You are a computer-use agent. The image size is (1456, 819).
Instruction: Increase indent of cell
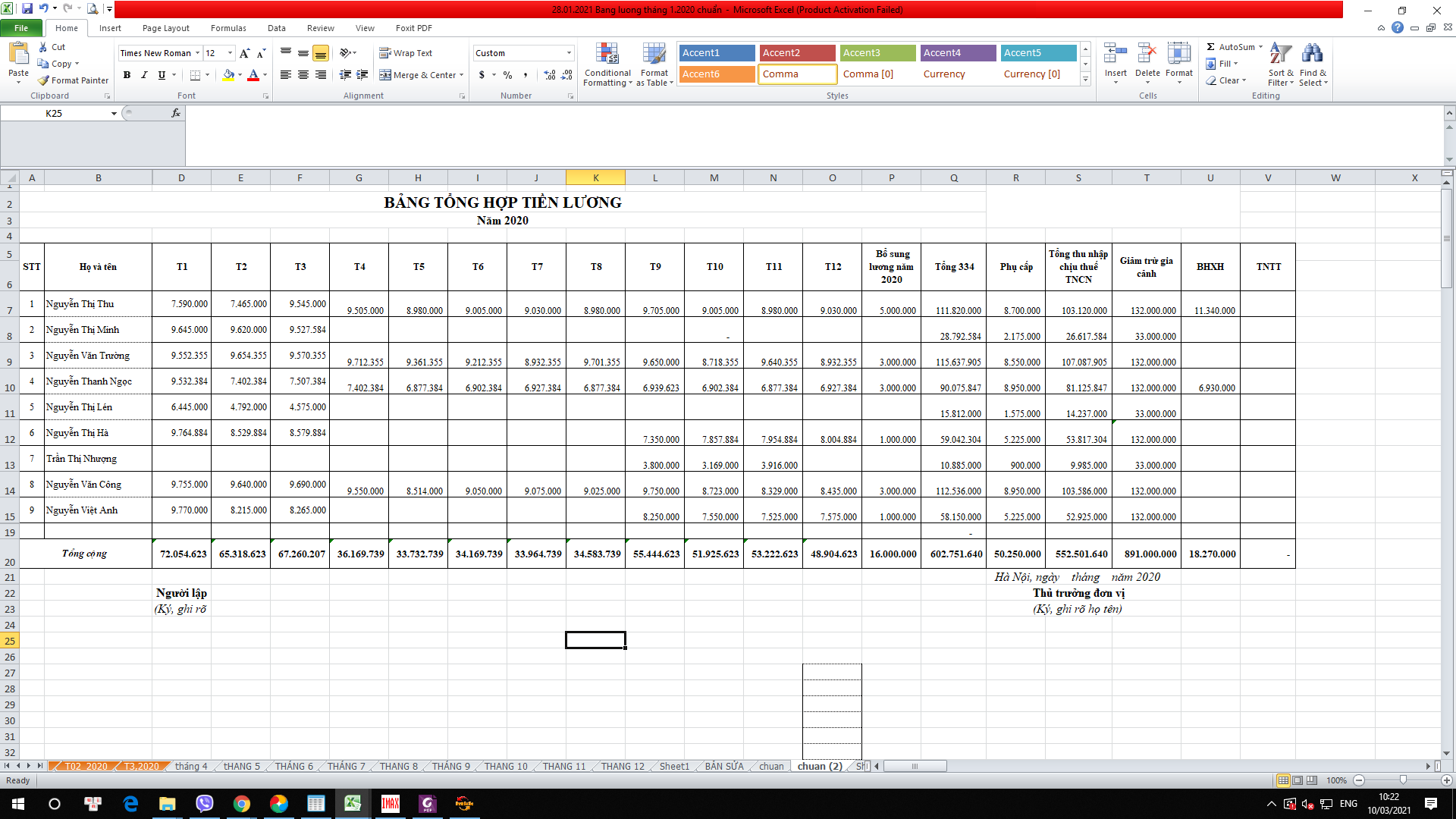(x=362, y=75)
